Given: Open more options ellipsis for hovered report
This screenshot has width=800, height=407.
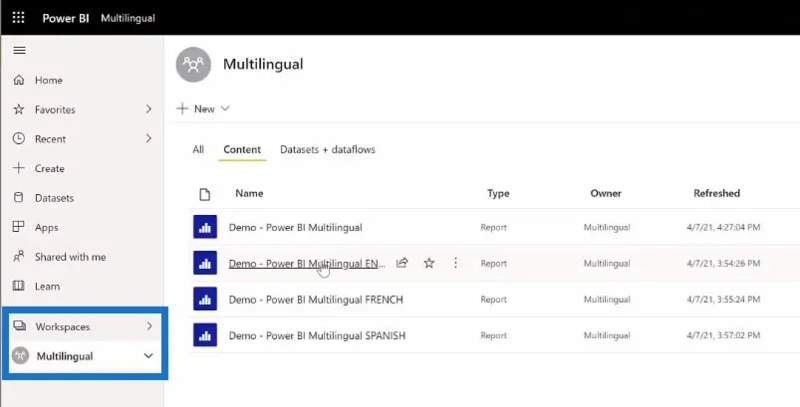Looking at the screenshot, I should pos(455,263).
